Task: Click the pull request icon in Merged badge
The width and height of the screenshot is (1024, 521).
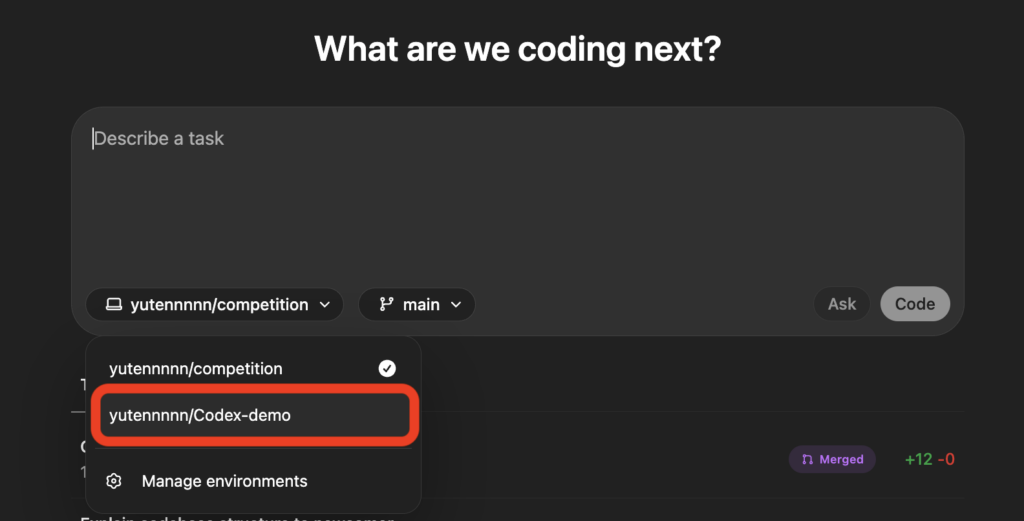Action: [807, 460]
